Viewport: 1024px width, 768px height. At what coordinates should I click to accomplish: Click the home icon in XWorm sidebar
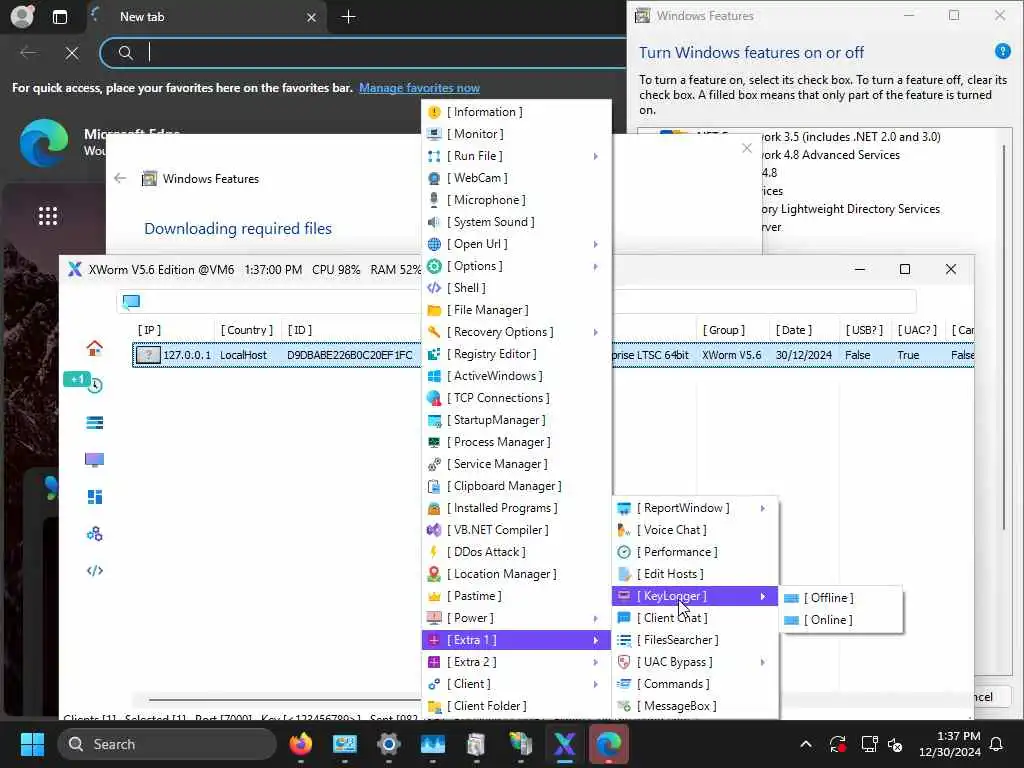pyautogui.click(x=95, y=348)
